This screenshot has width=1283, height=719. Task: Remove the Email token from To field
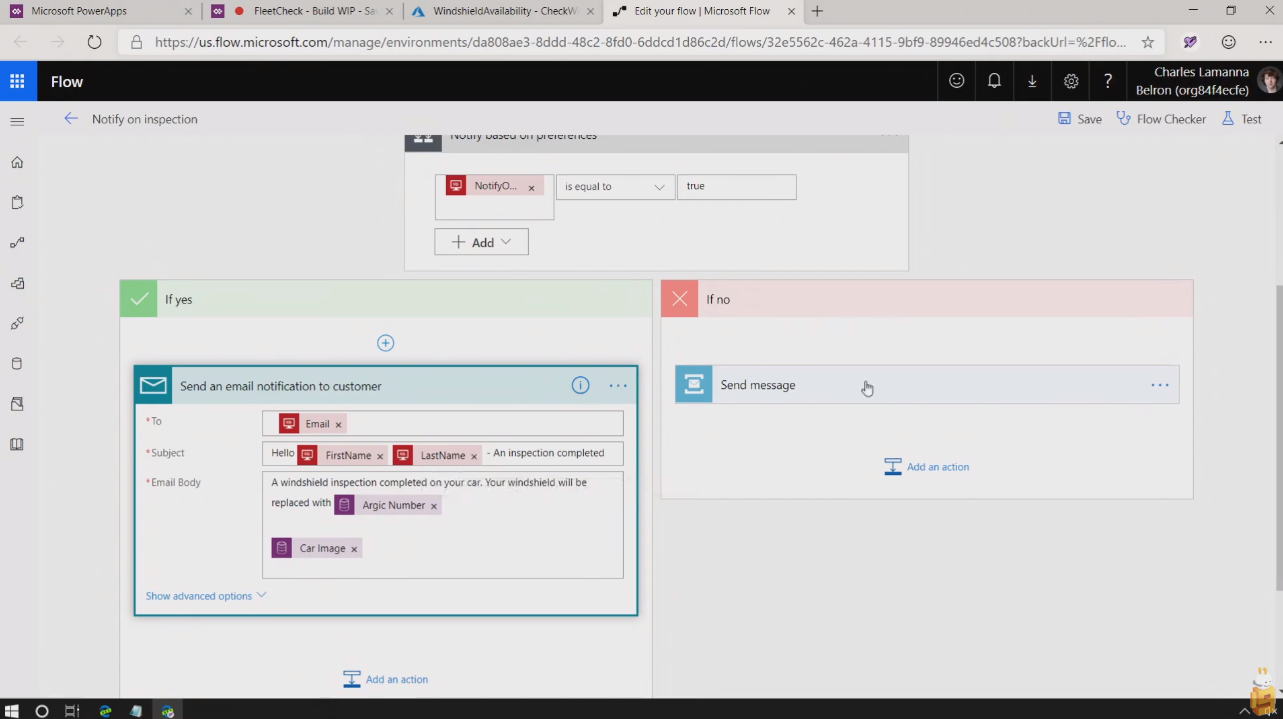tap(338, 425)
